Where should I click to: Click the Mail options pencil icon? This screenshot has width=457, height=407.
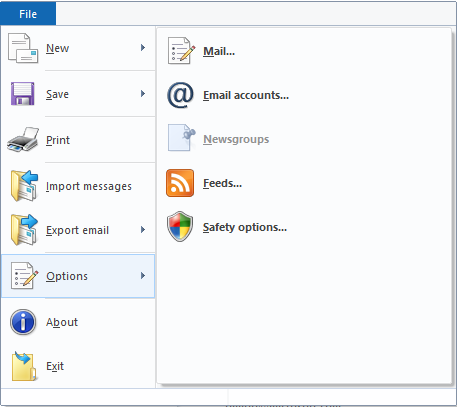tap(180, 51)
